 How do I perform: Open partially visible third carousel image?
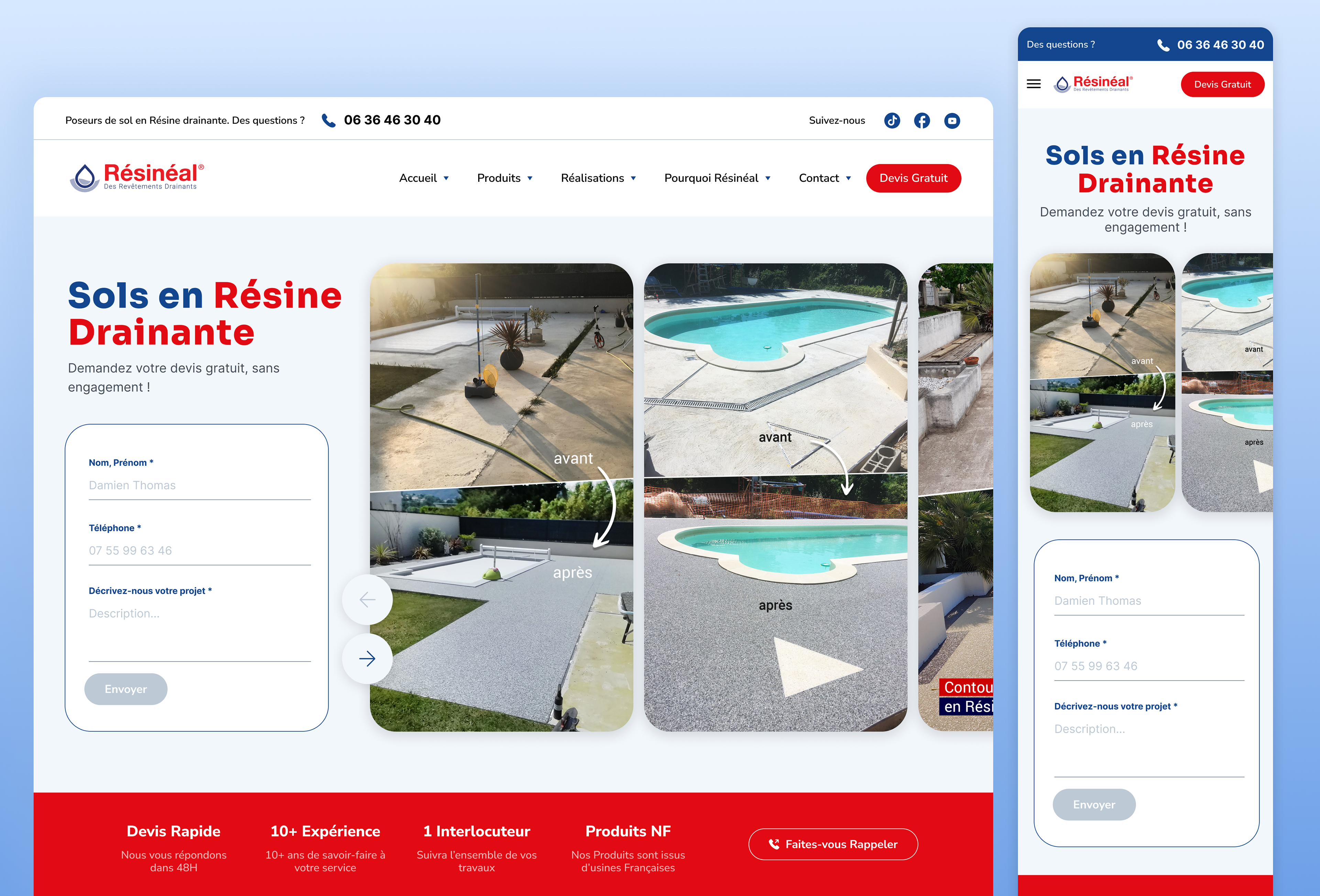click(x=956, y=497)
